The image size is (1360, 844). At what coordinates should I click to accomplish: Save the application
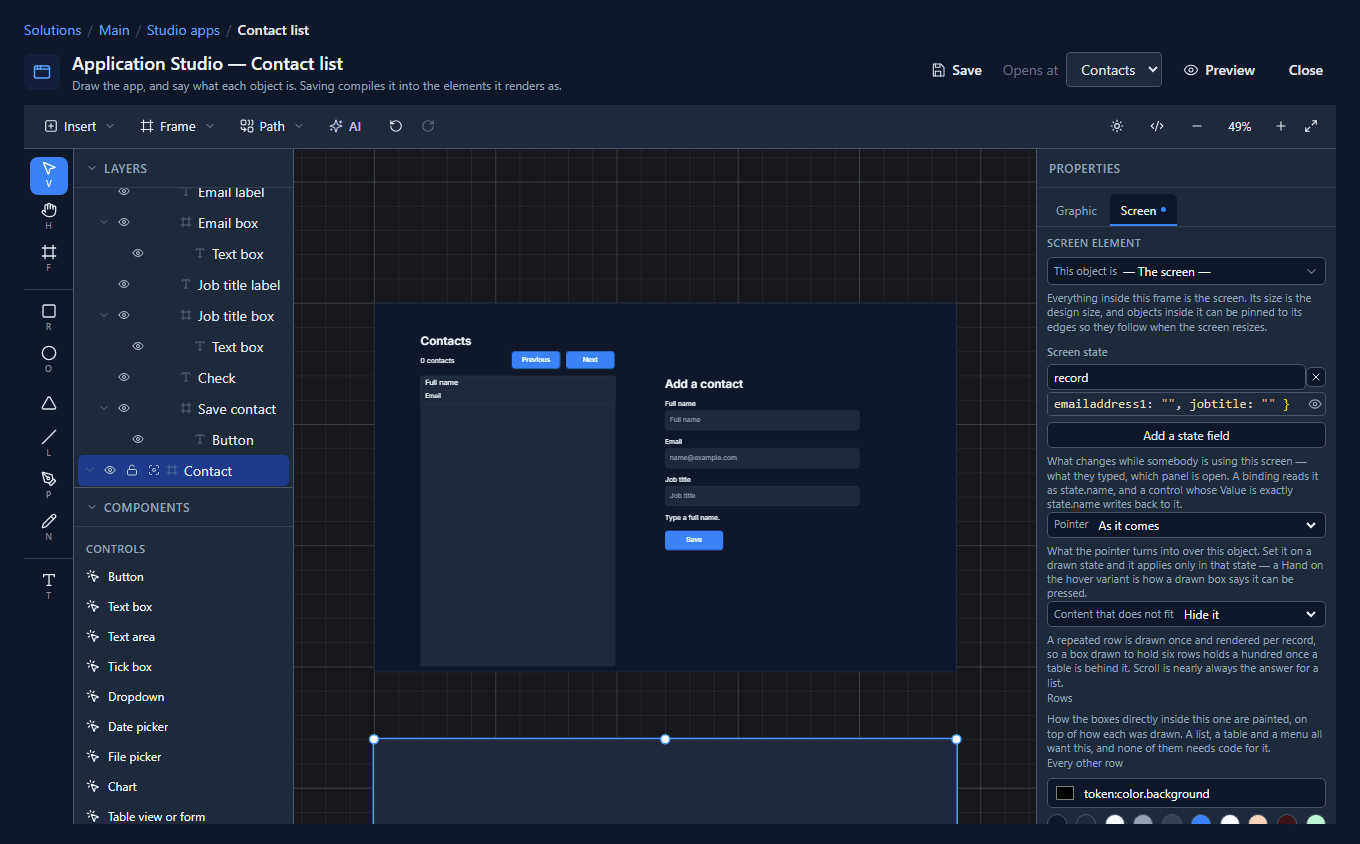[x=957, y=70]
